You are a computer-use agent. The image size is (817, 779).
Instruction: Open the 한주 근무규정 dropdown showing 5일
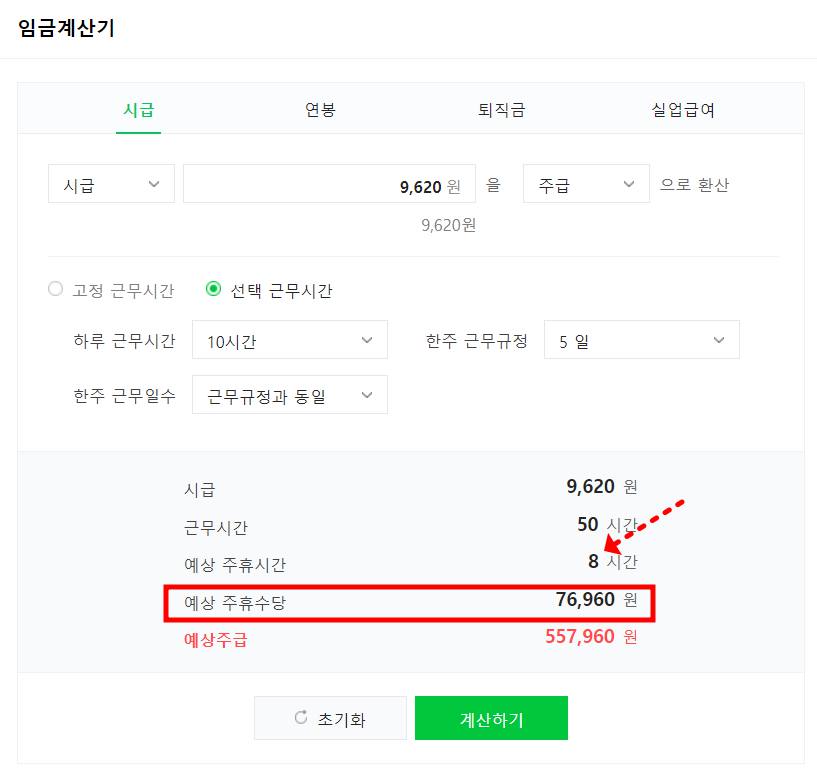coord(641,339)
